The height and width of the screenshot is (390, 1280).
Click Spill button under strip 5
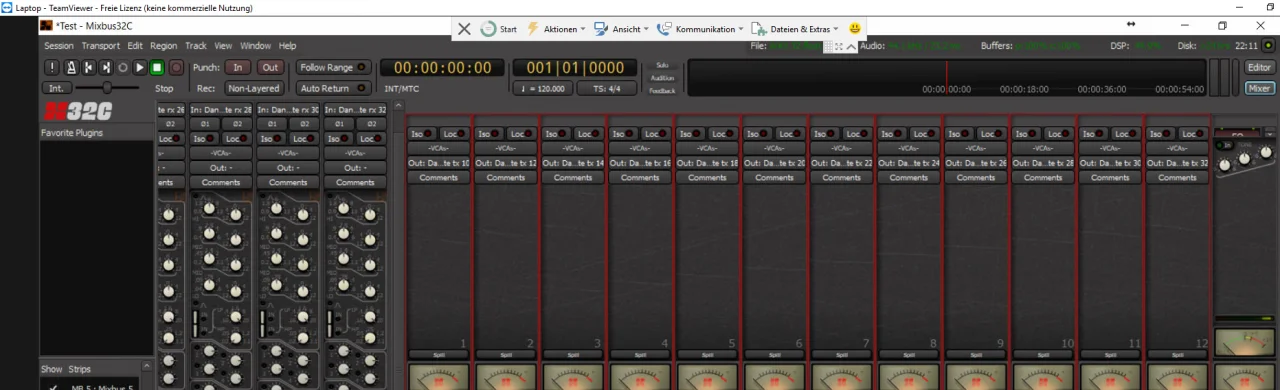pyautogui.click(x=707, y=354)
